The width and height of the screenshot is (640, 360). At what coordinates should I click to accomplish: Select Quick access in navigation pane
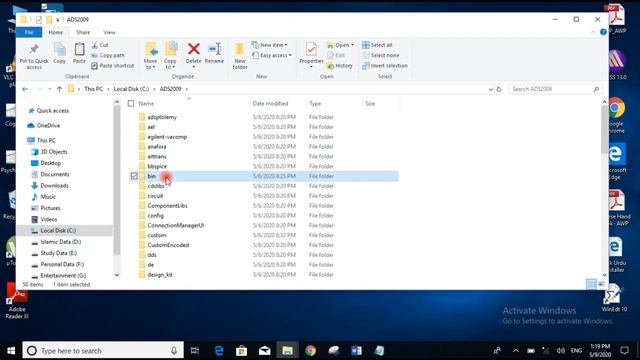click(x=53, y=111)
